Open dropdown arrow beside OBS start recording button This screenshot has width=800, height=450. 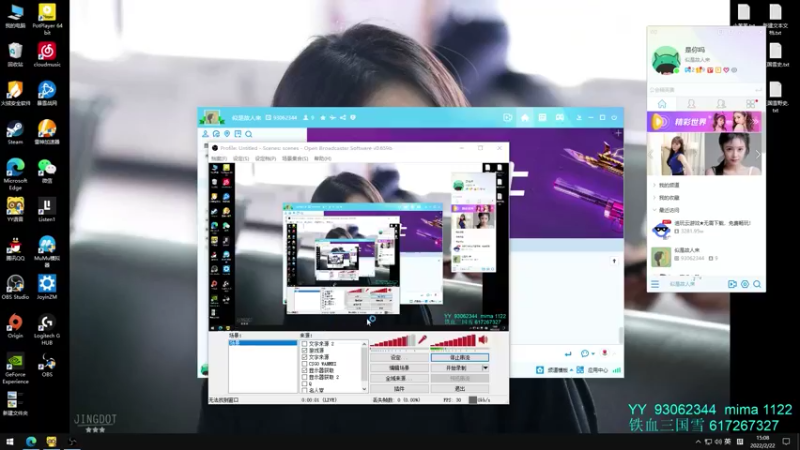[x=485, y=368]
